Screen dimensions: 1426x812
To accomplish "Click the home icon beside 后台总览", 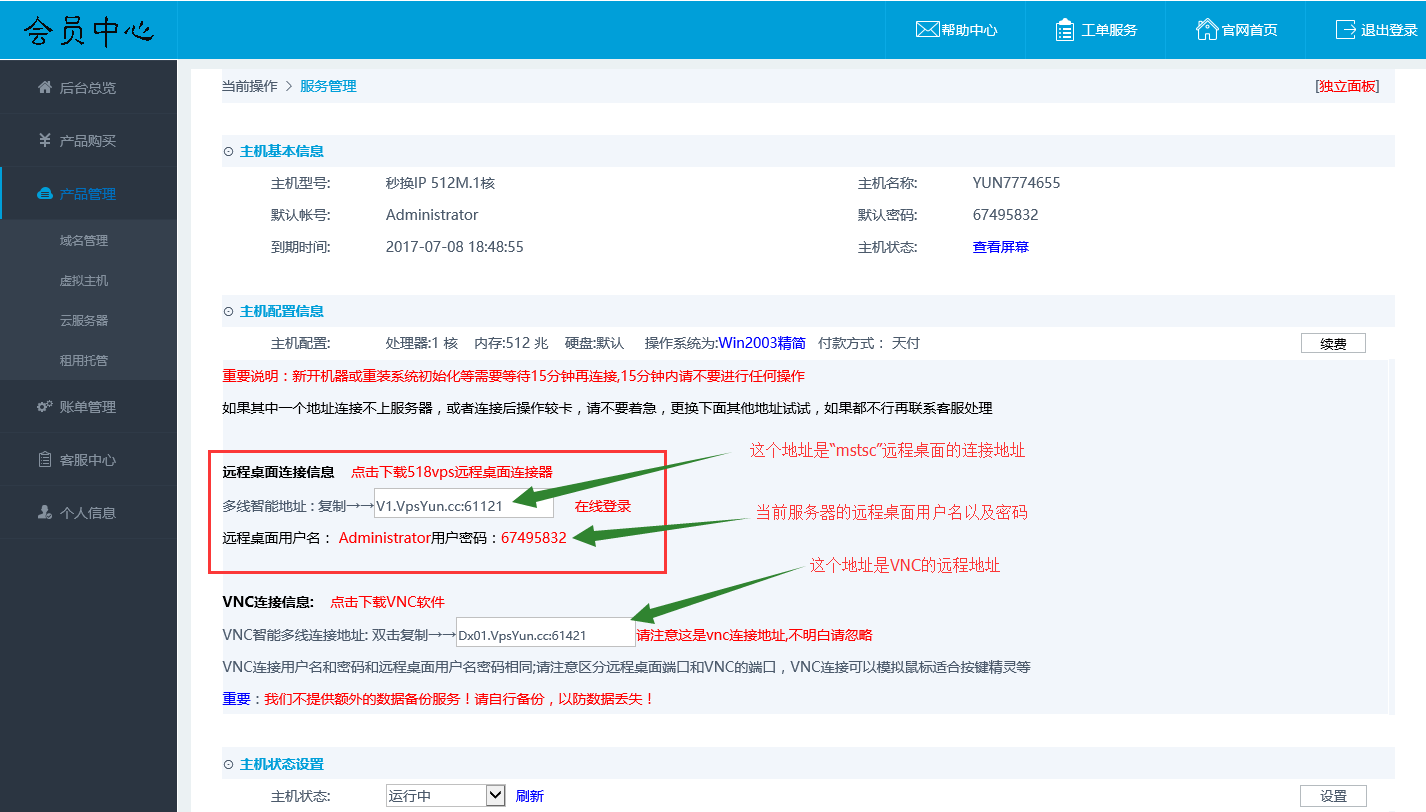I will click(45, 87).
